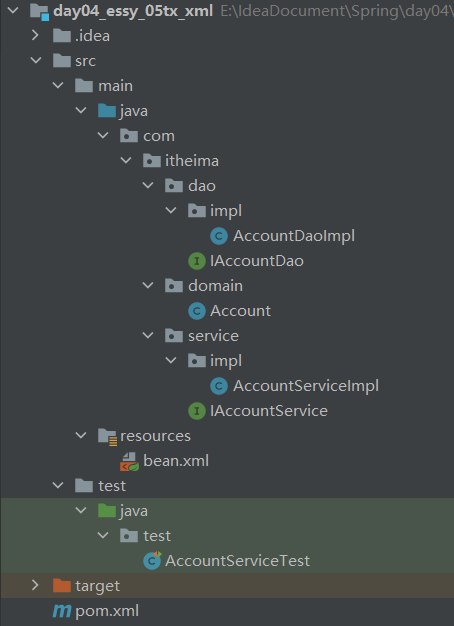Collapse the itheima package
Screen dimensions: 454x626
click(x=126, y=161)
